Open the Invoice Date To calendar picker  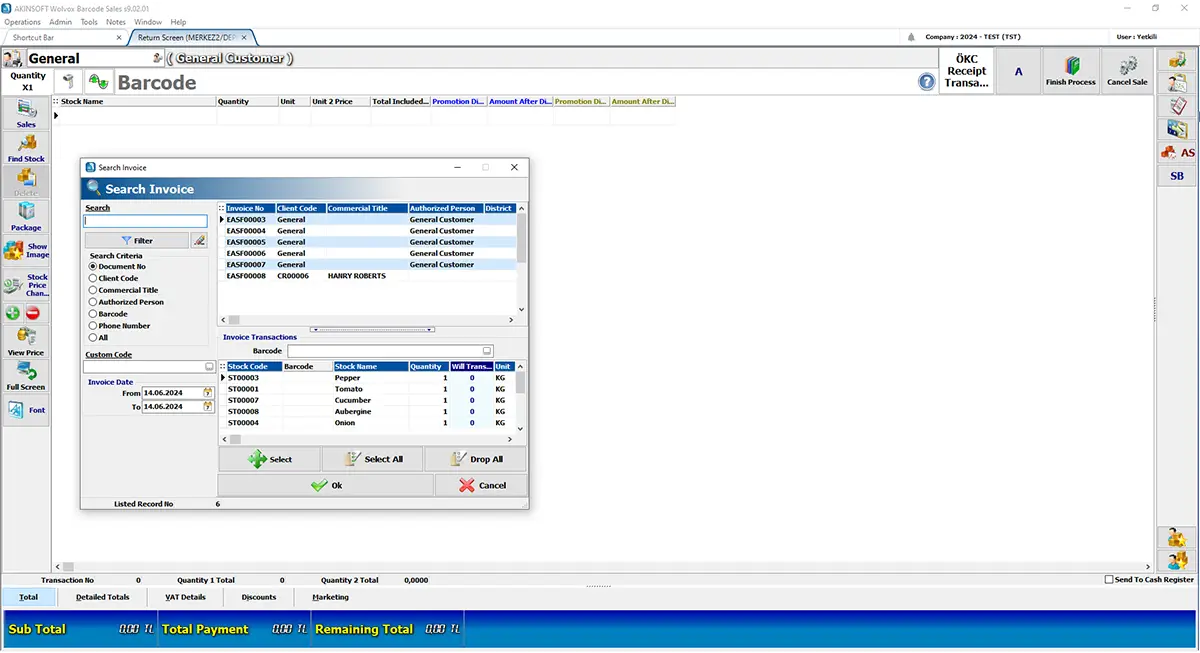pyautogui.click(x=208, y=407)
